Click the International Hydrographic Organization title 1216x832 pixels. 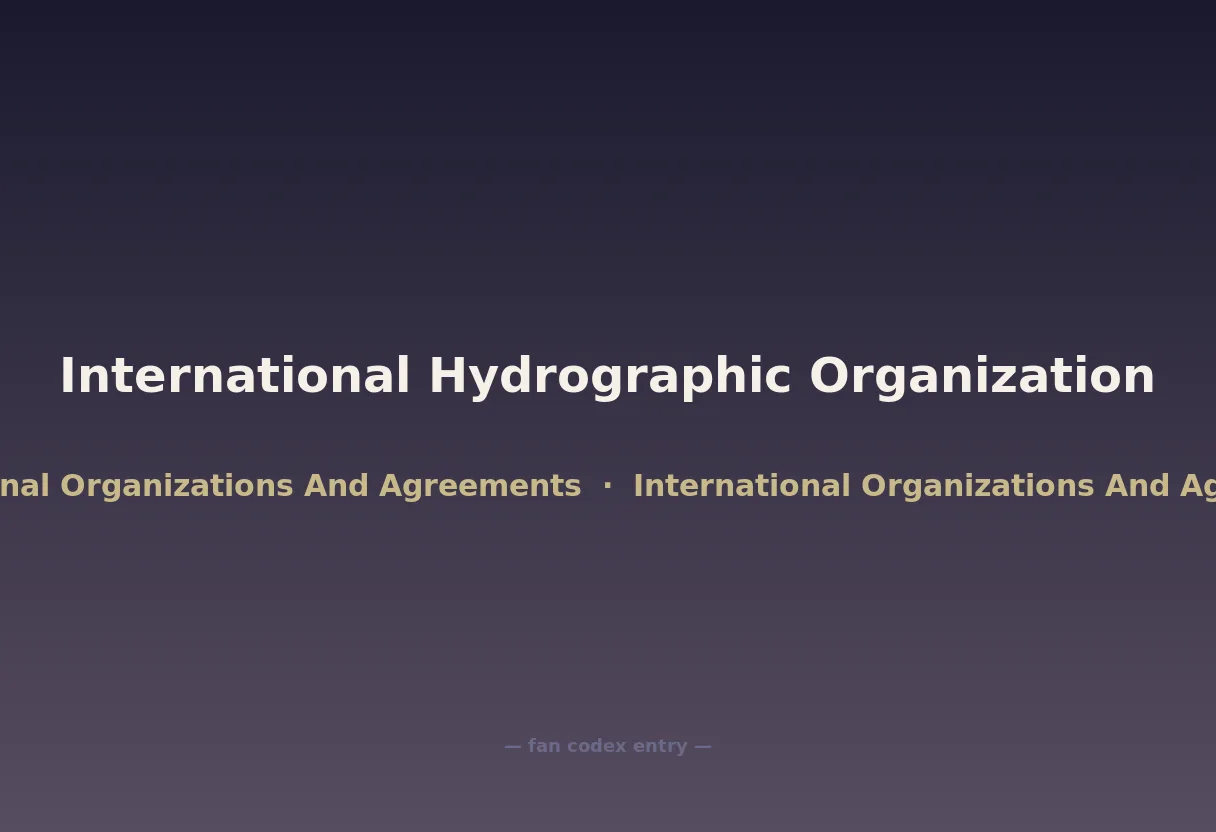608,377
